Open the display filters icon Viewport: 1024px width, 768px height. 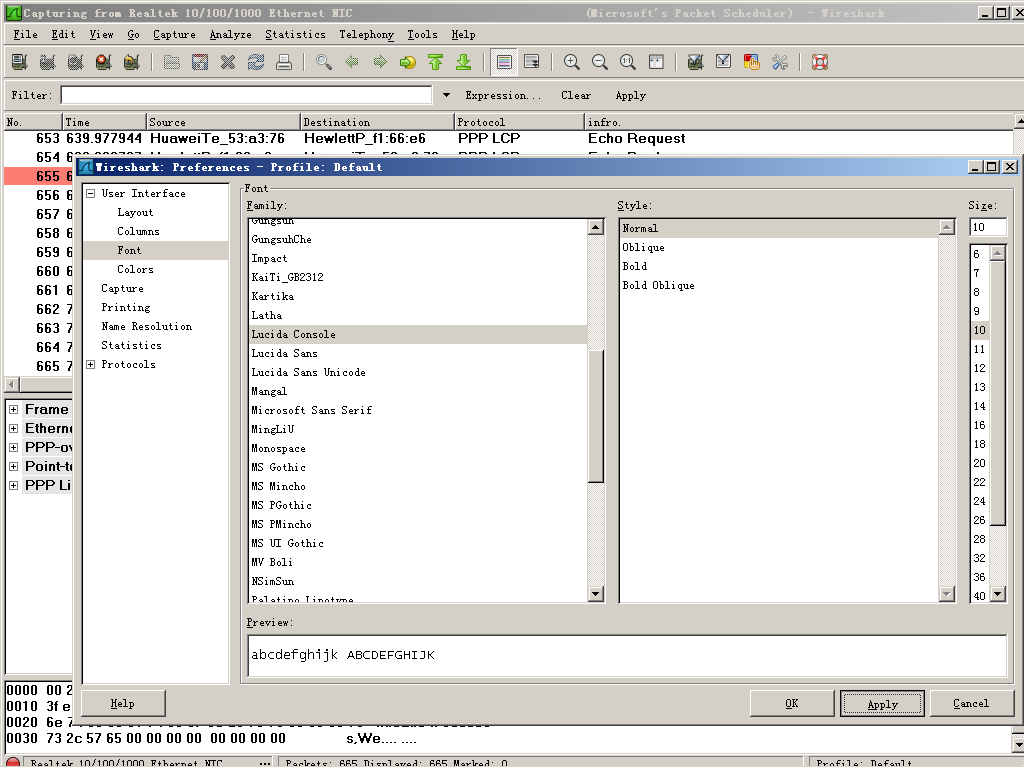click(724, 62)
